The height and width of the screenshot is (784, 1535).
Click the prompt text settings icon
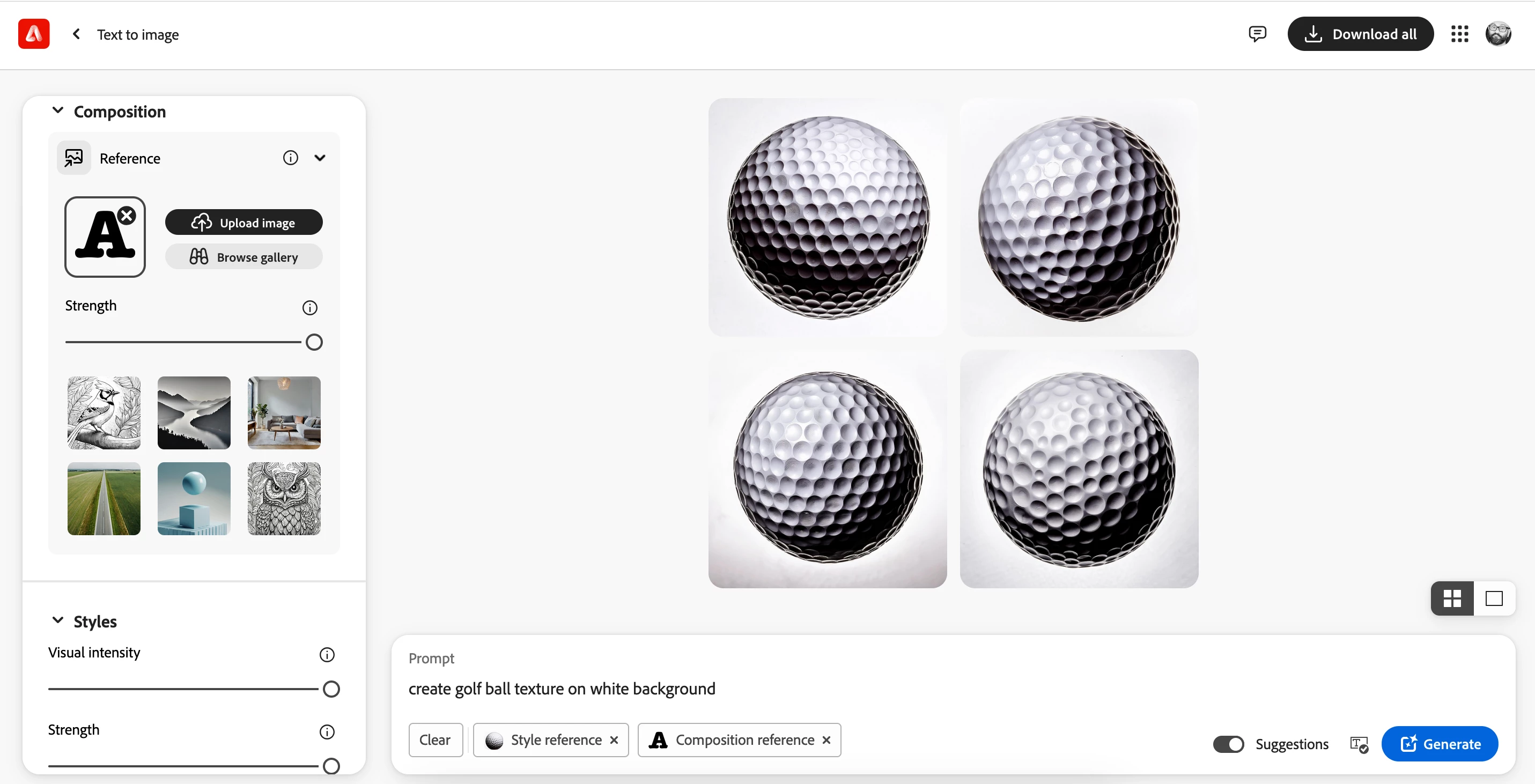pos(1359,744)
